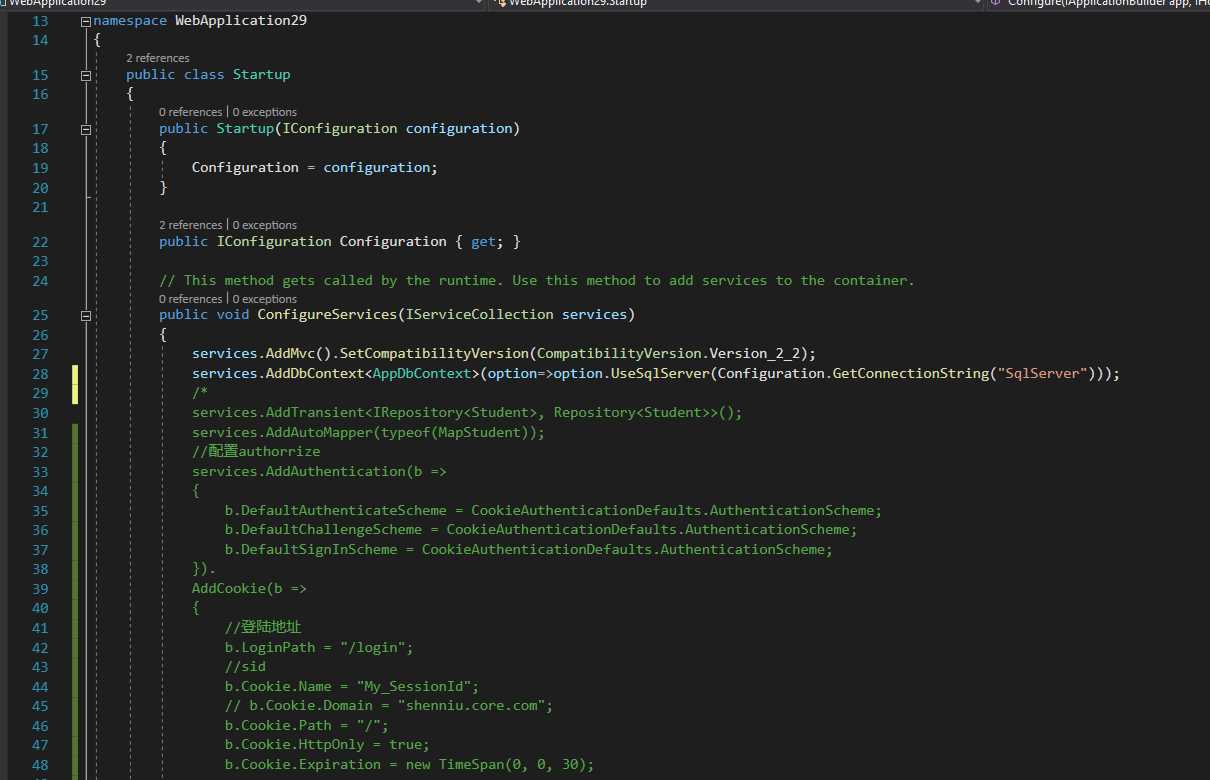This screenshot has height=780, width=1210.
Task: Click 'services.AddTransient<IRepository<Student>' line
Action: pos(467,413)
